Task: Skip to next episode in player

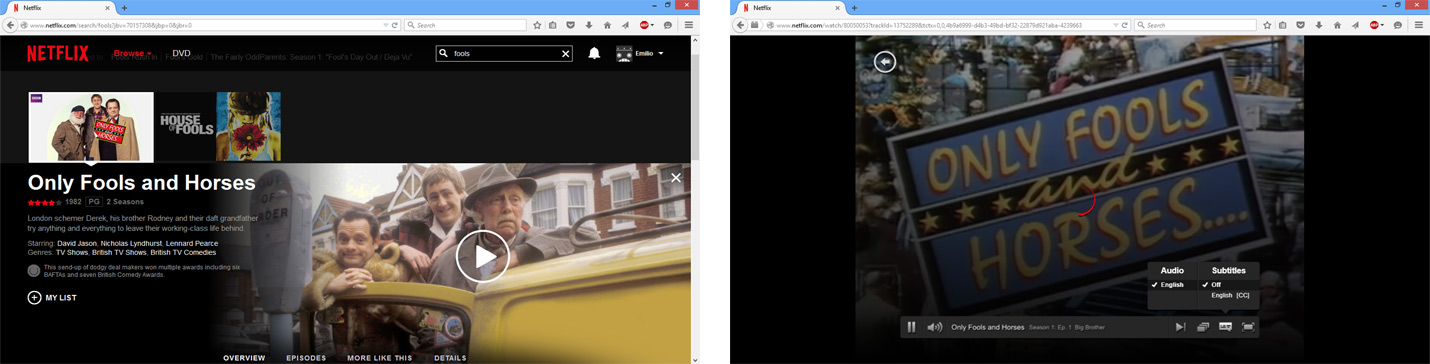Action: (x=1180, y=327)
